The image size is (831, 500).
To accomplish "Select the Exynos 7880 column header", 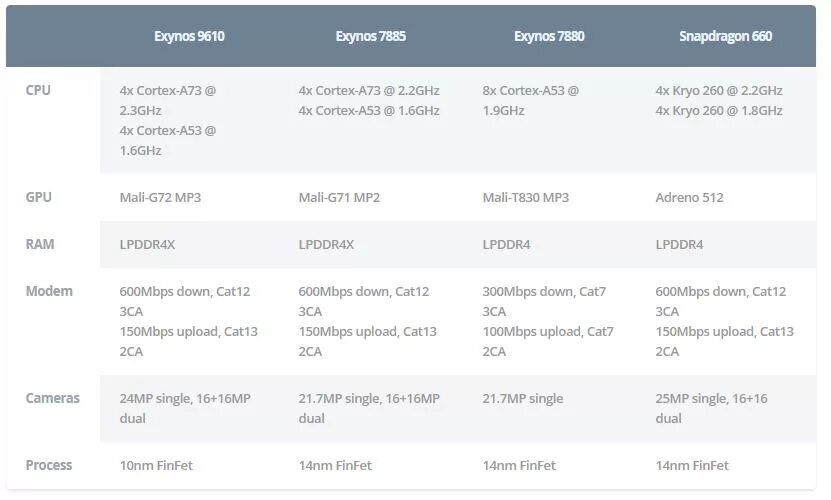I will (549, 37).
